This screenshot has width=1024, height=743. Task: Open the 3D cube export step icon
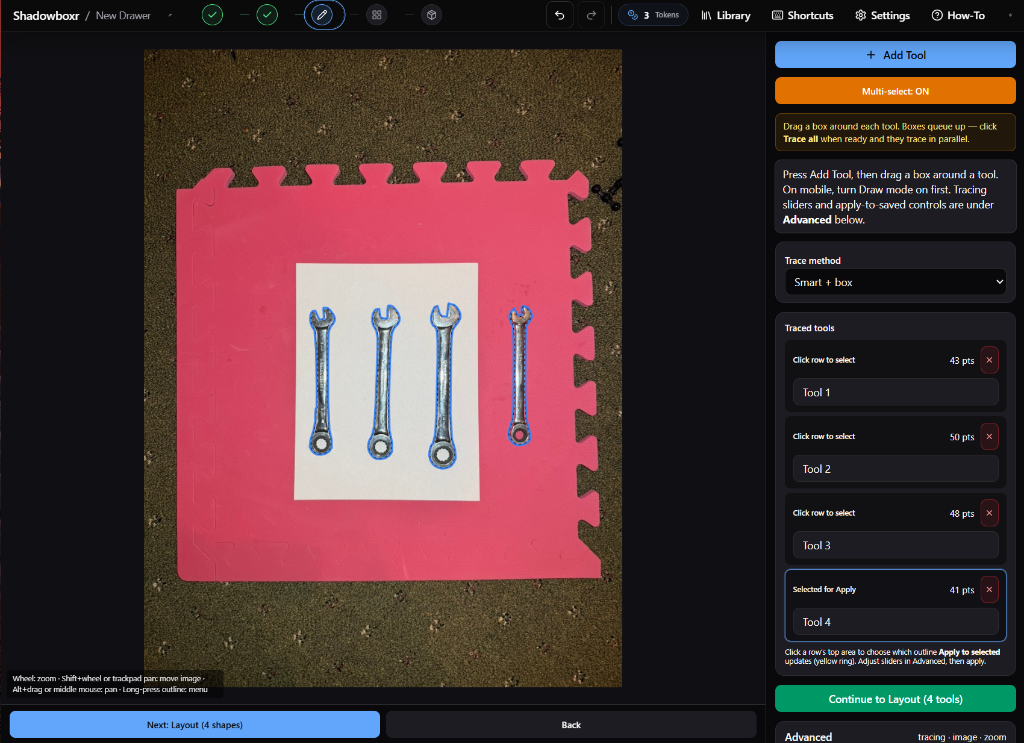(432, 15)
